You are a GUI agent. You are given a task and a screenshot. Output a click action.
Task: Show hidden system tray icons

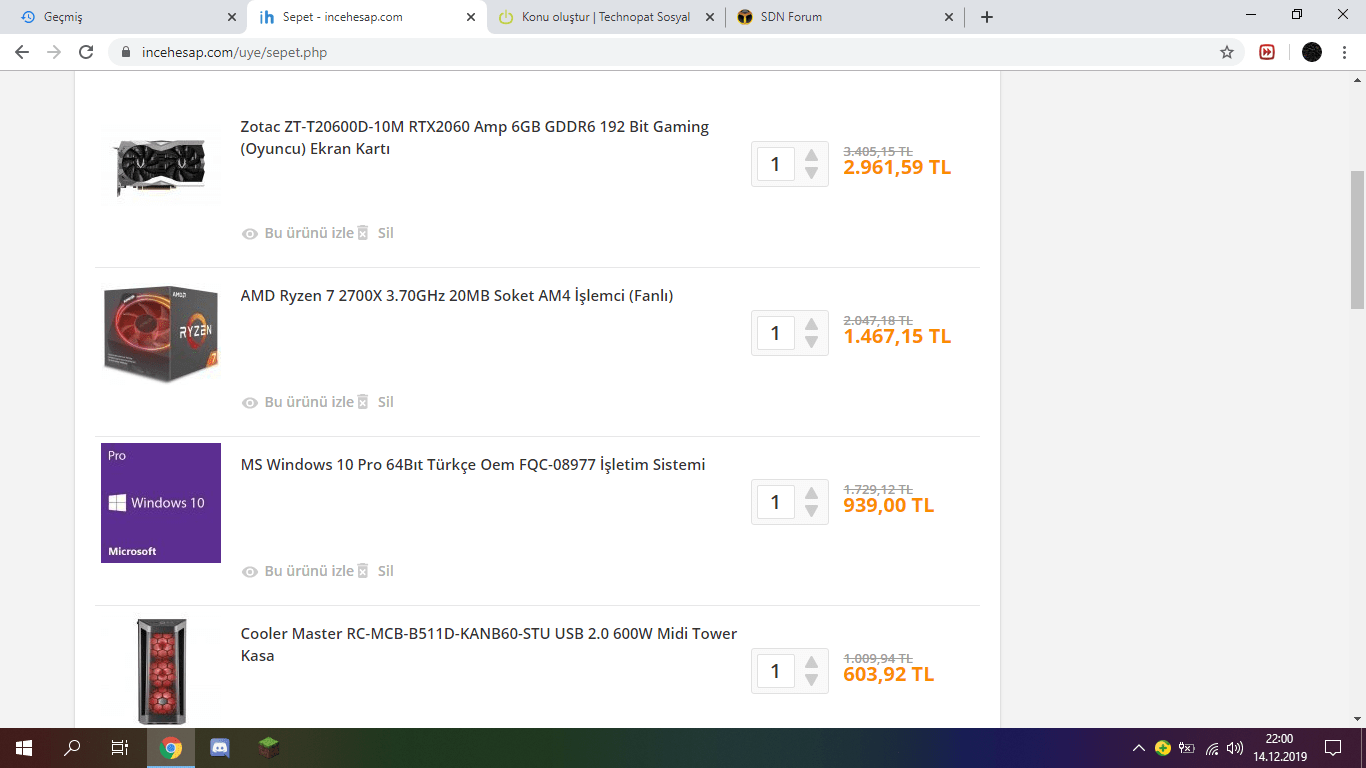(x=1139, y=748)
